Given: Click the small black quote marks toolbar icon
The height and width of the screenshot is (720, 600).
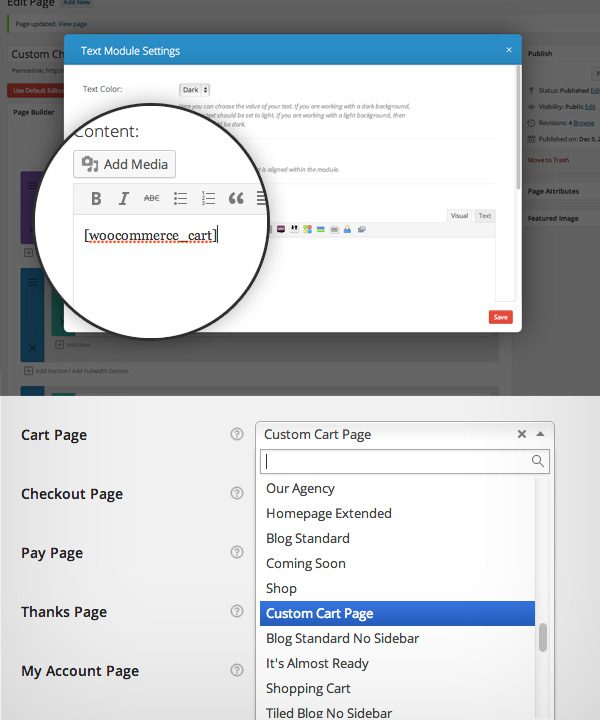Looking at the screenshot, I should (294, 229).
